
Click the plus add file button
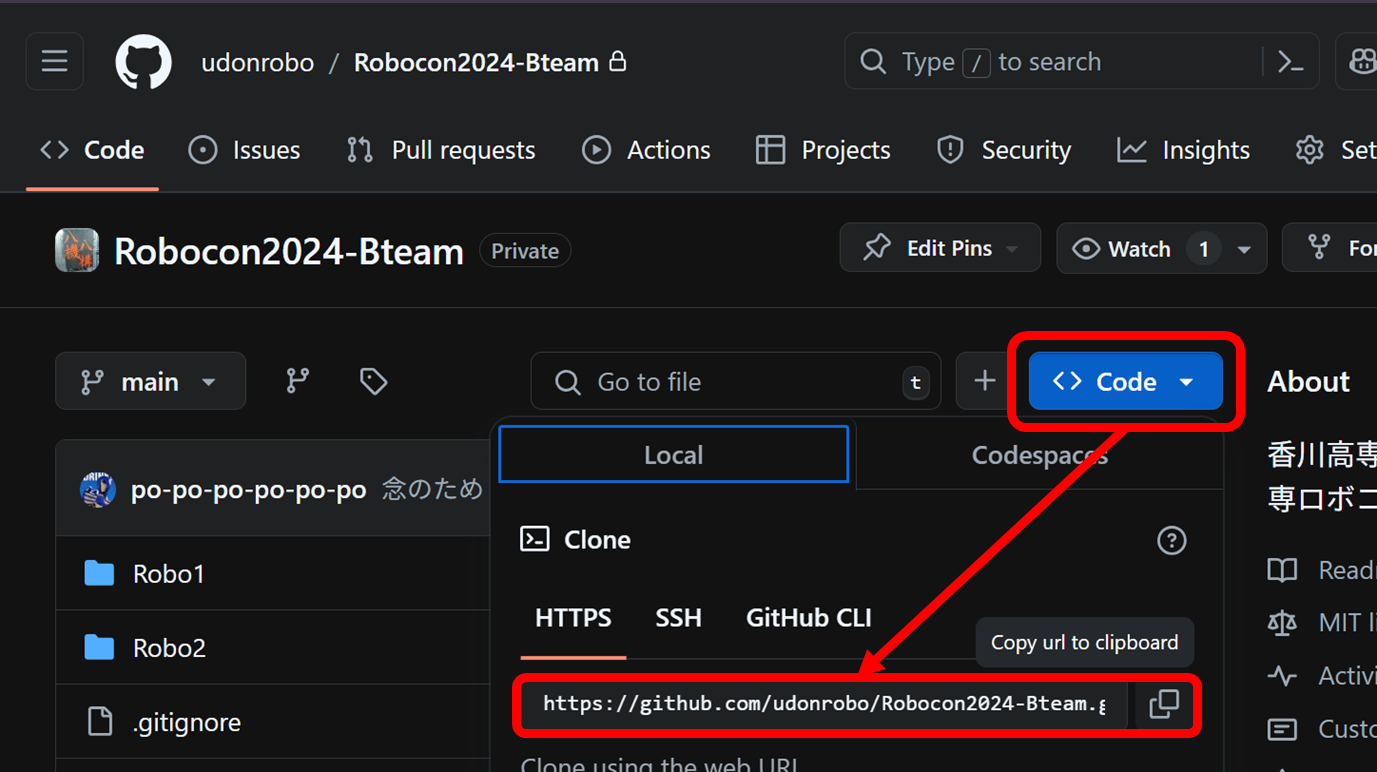coord(985,381)
